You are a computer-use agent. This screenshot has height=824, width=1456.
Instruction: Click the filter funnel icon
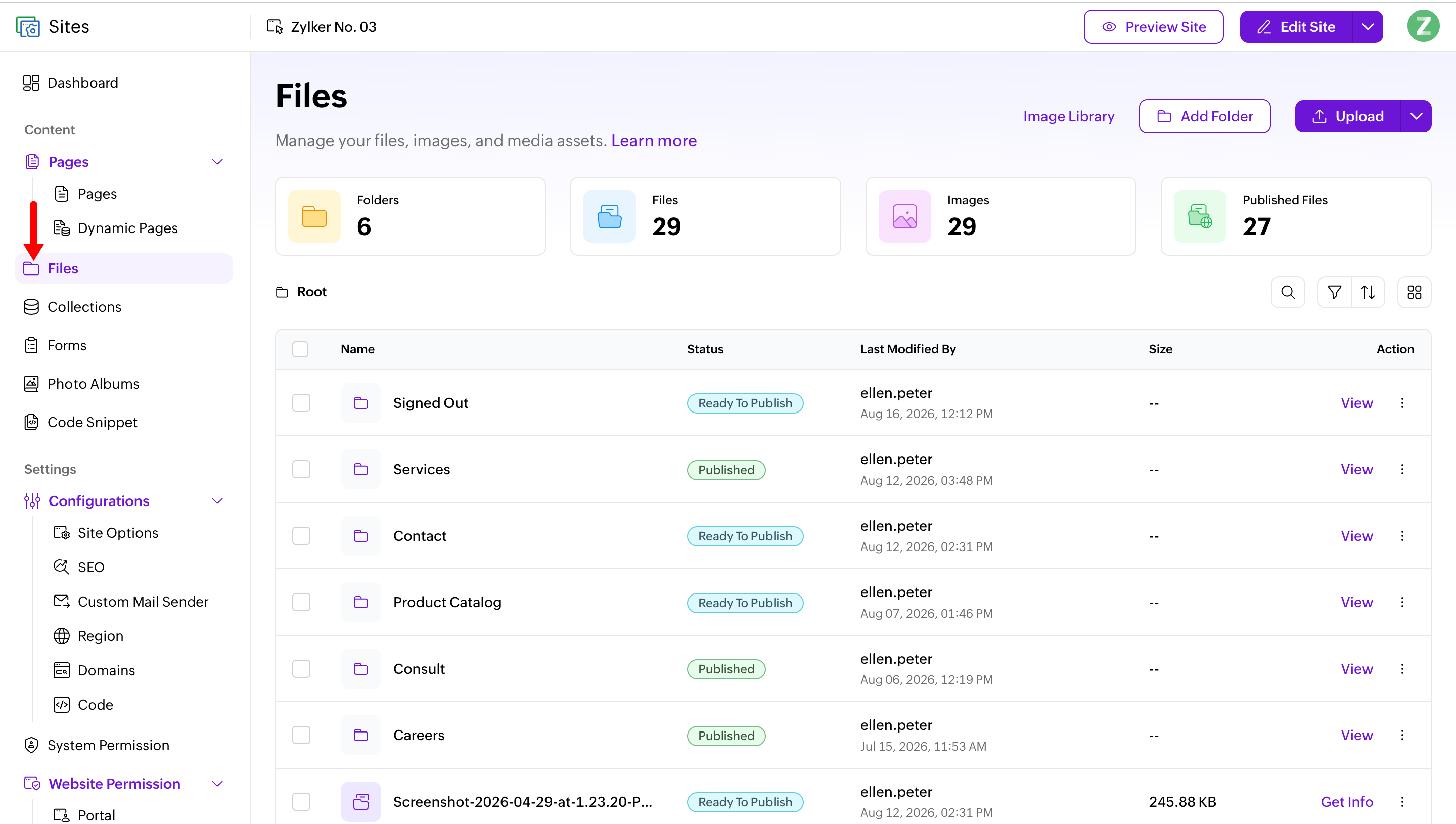(1334, 292)
